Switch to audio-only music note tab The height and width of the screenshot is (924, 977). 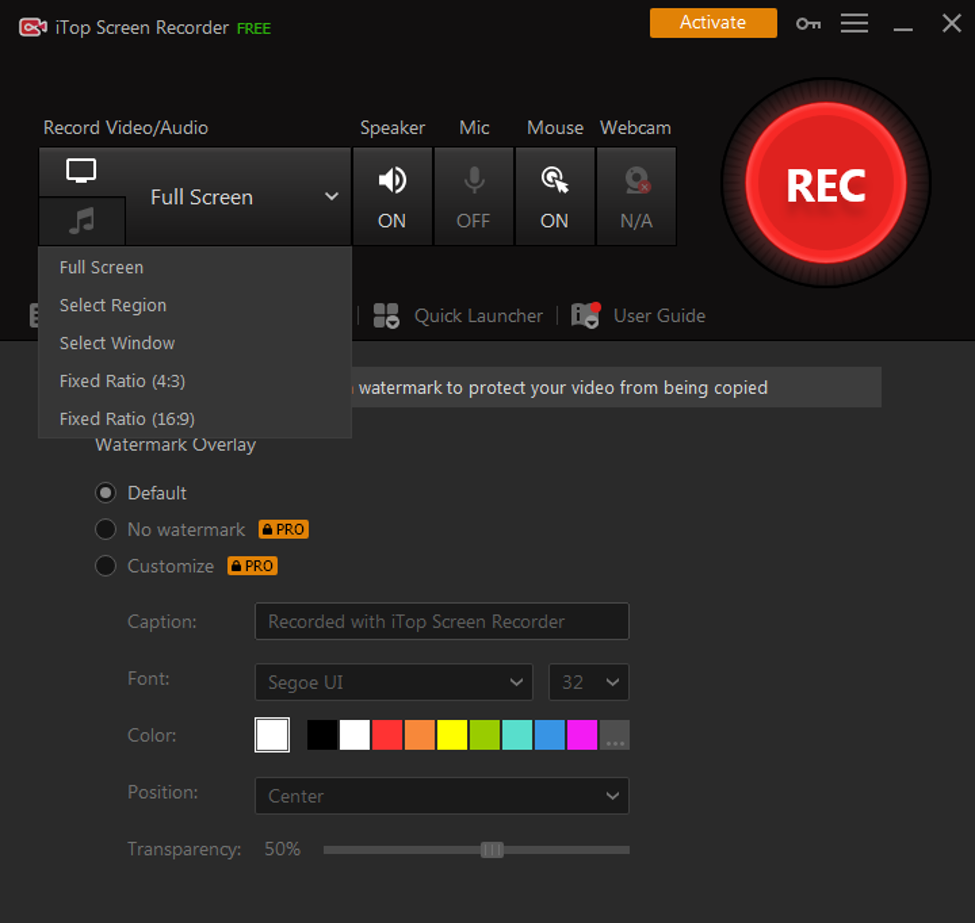coord(82,221)
